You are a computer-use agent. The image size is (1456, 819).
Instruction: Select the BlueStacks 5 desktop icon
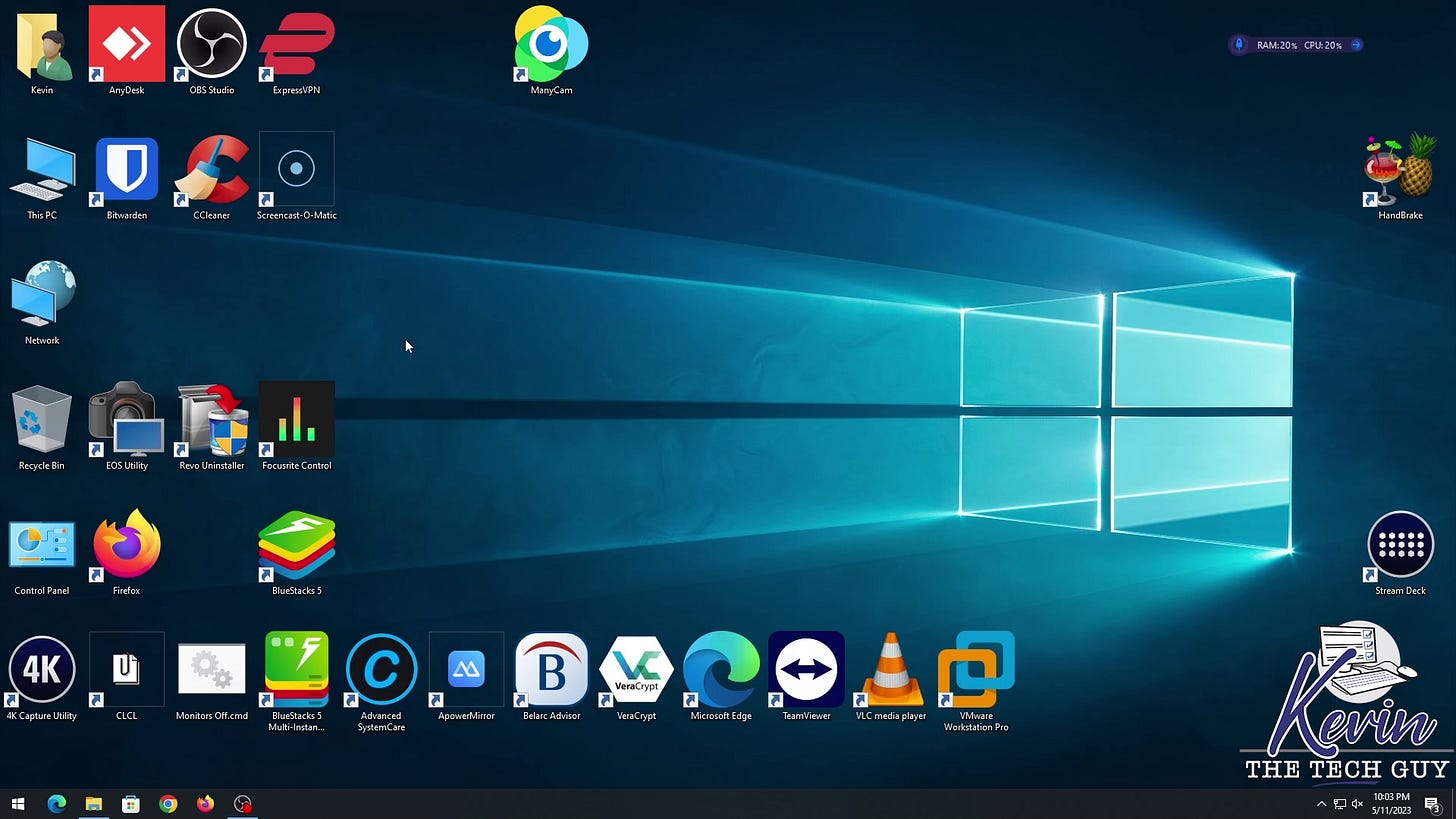(297, 553)
